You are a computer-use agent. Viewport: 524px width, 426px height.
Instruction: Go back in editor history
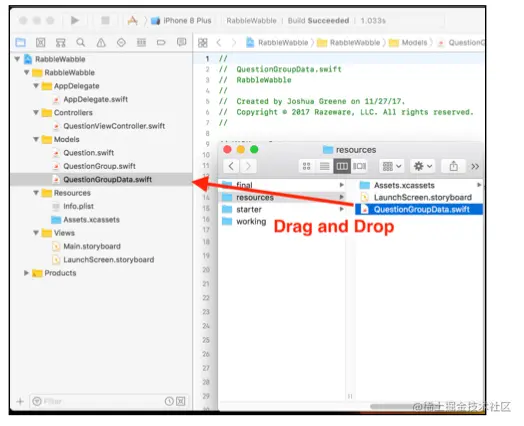click(219, 43)
